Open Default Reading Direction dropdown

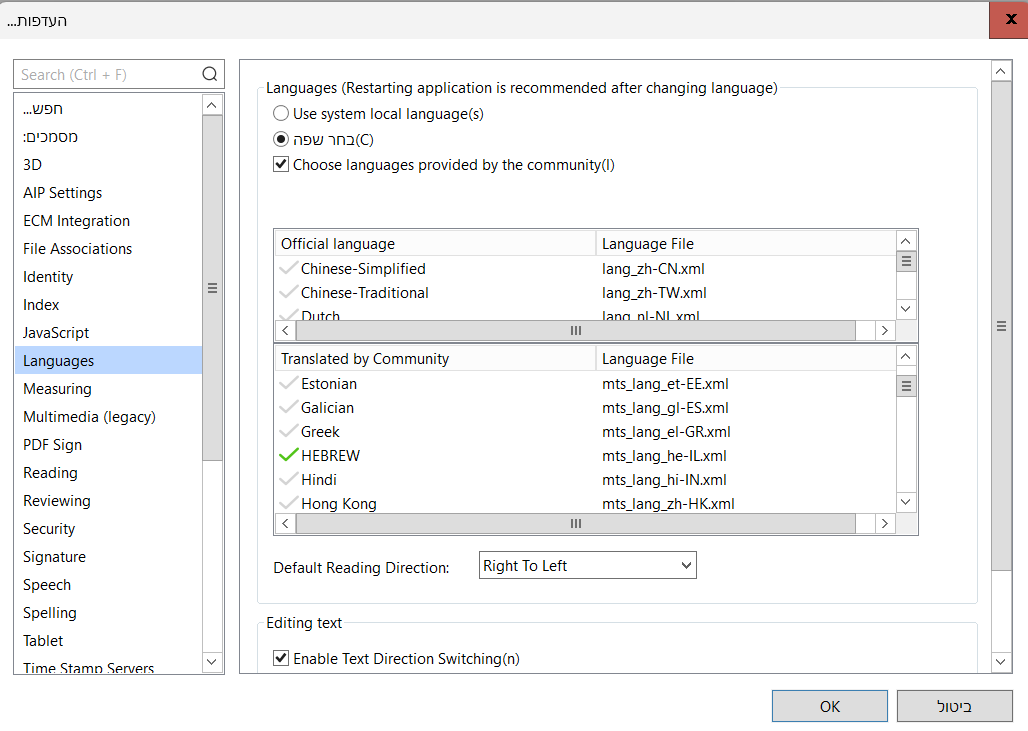coord(588,566)
